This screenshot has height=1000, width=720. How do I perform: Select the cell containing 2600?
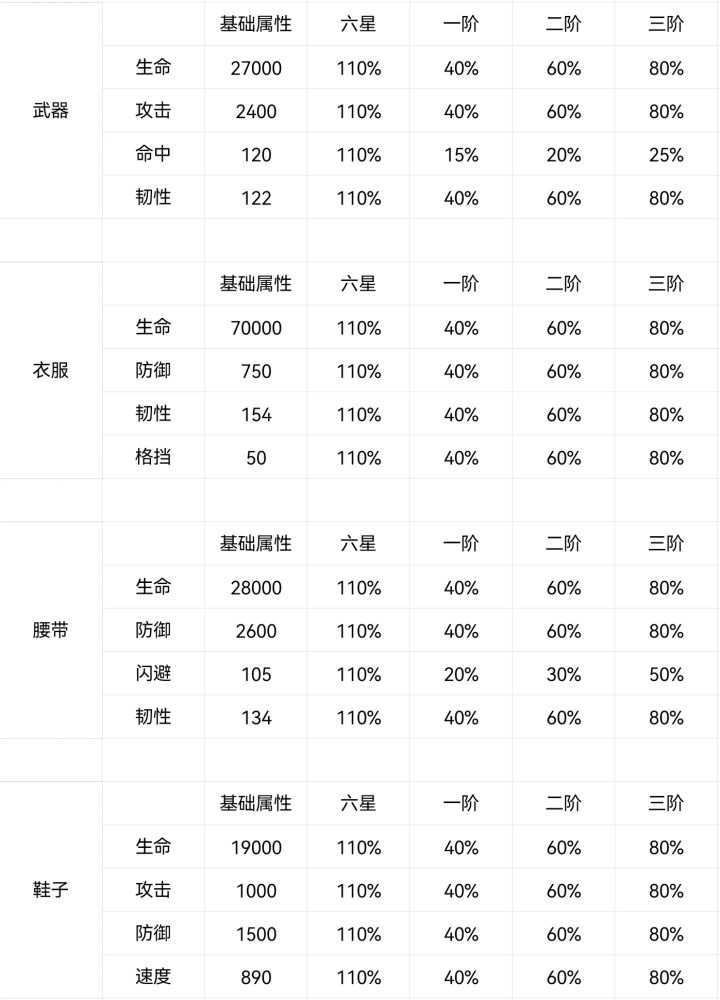click(x=256, y=631)
